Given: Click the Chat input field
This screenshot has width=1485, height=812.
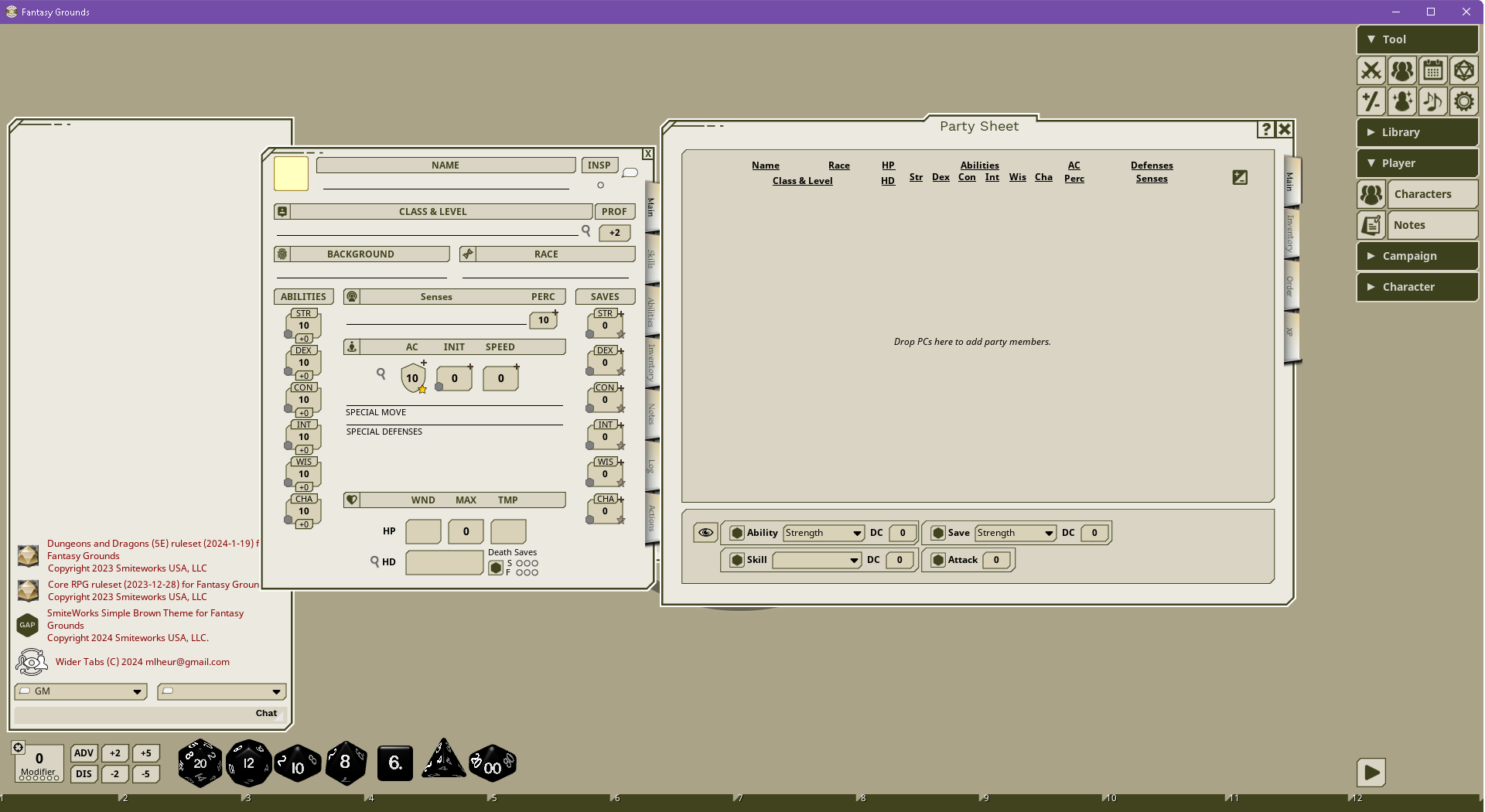Looking at the screenshot, I should coord(150,714).
